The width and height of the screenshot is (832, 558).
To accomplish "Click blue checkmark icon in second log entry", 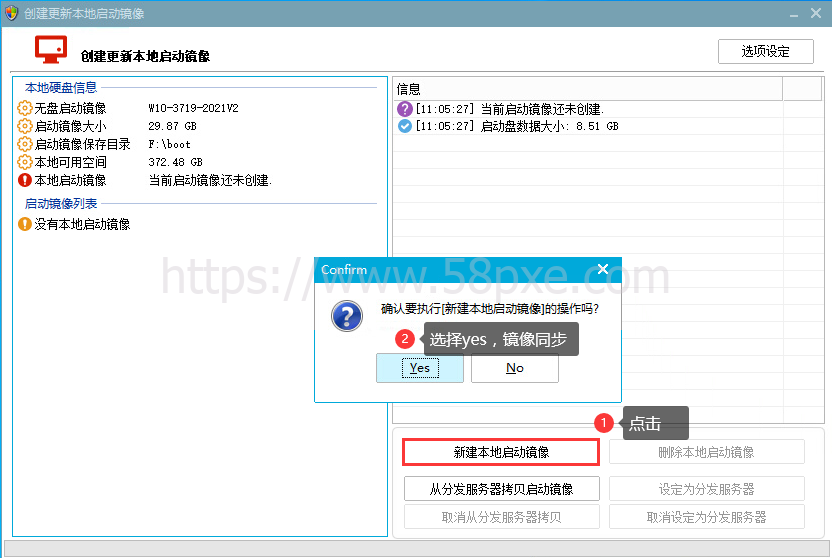I will coord(404,126).
